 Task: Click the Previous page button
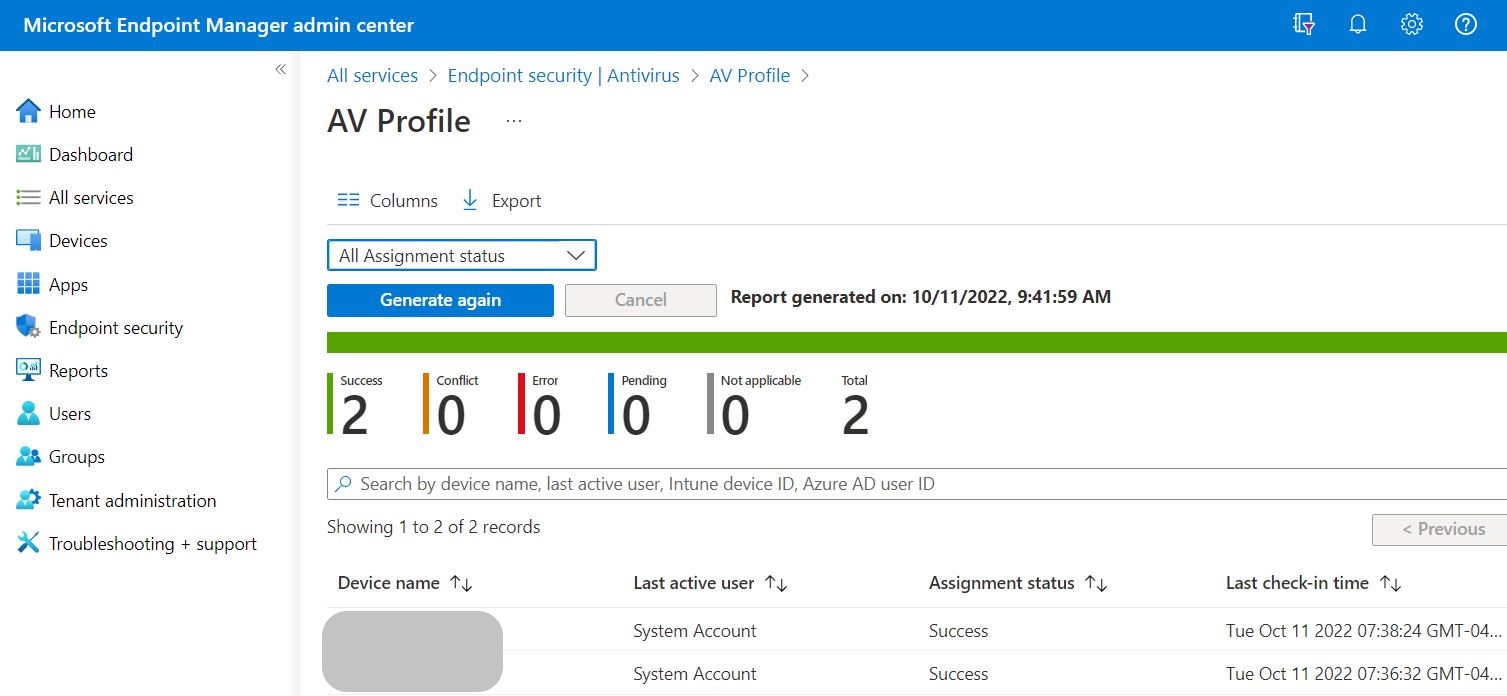[x=1439, y=529]
